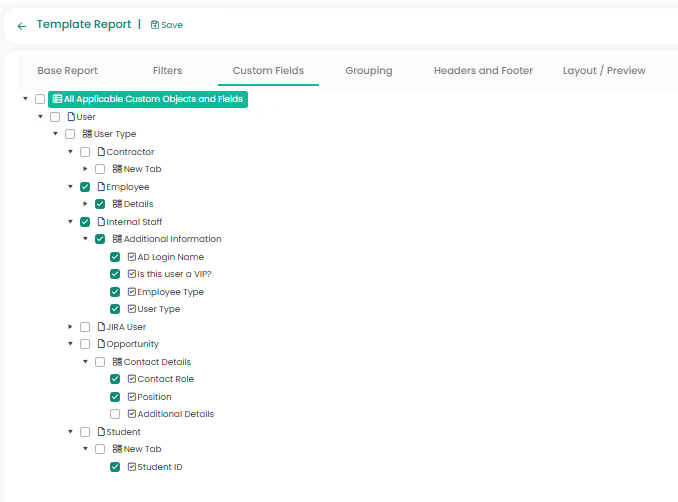Screen dimensions: 678x502
Task: Expand the Details node under Employee
Action: [x=85, y=204]
